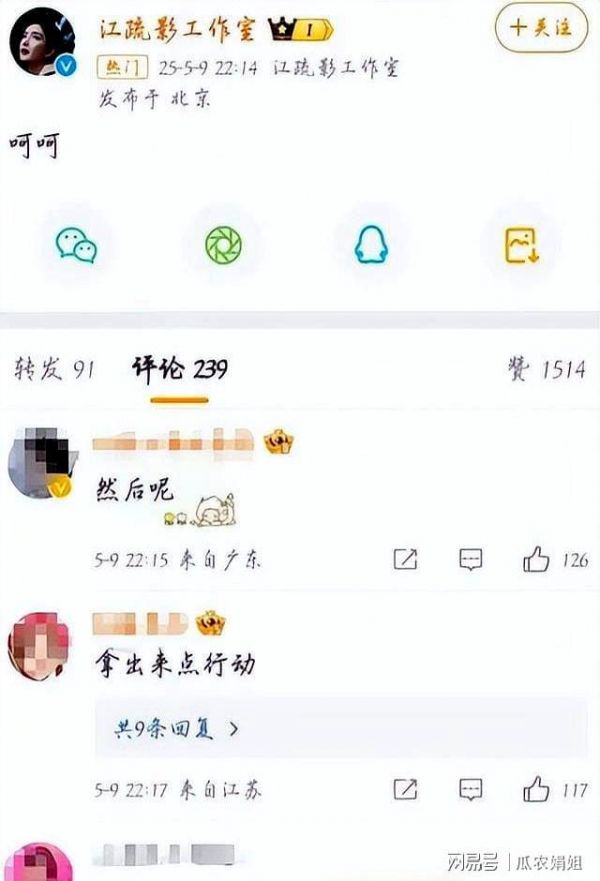Follow the account with +关注 button
Image resolution: width=600 pixels, height=881 pixels.
pos(542,27)
